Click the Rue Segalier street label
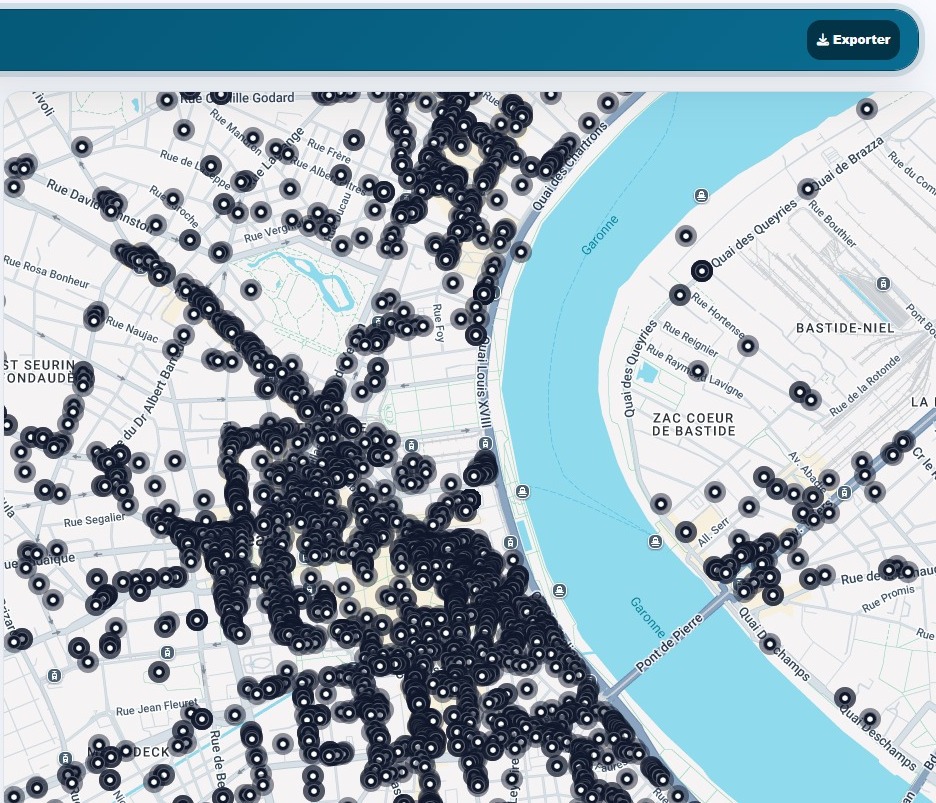Image resolution: width=936 pixels, height=803 pixels. tap(94, 520)
